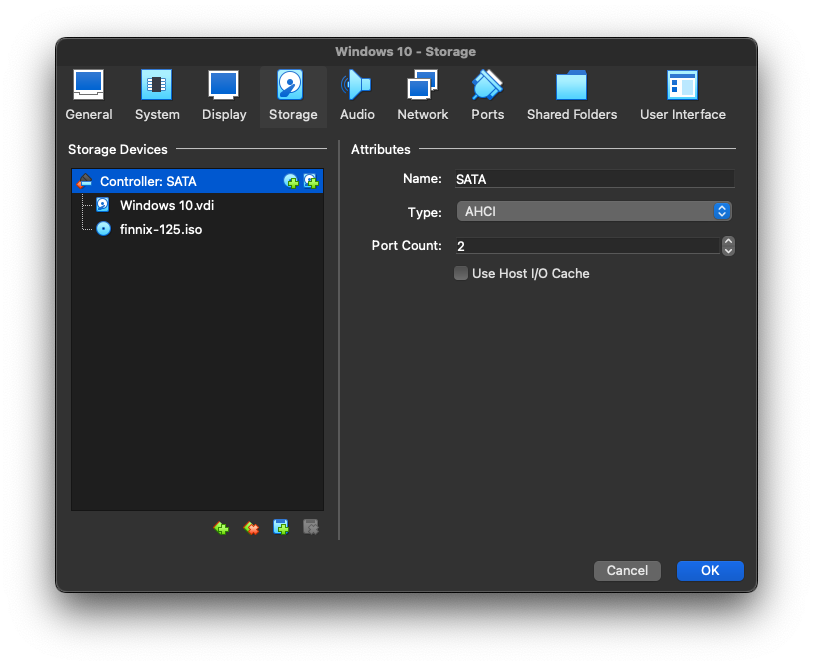Add optical drive to SATA controller
The height and width of the screenshot is (666, 813).
pyautogui.click(x=291, y=181)
